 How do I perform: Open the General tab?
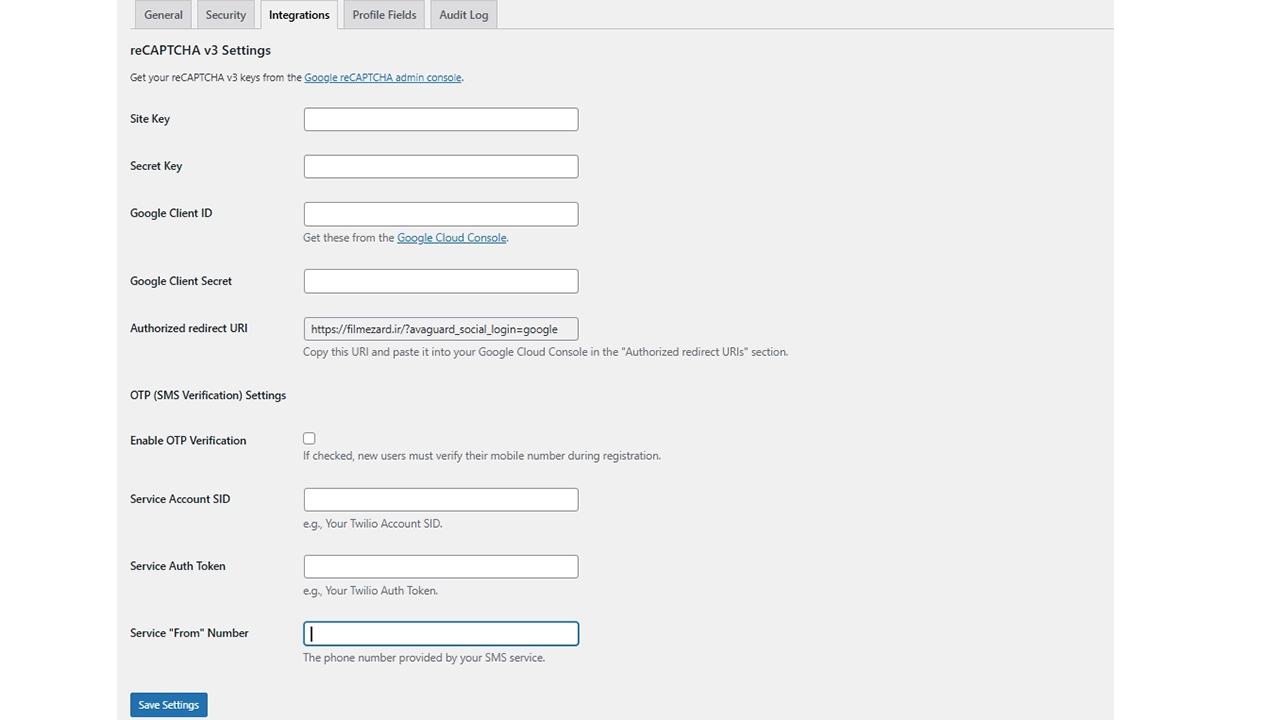163,15
